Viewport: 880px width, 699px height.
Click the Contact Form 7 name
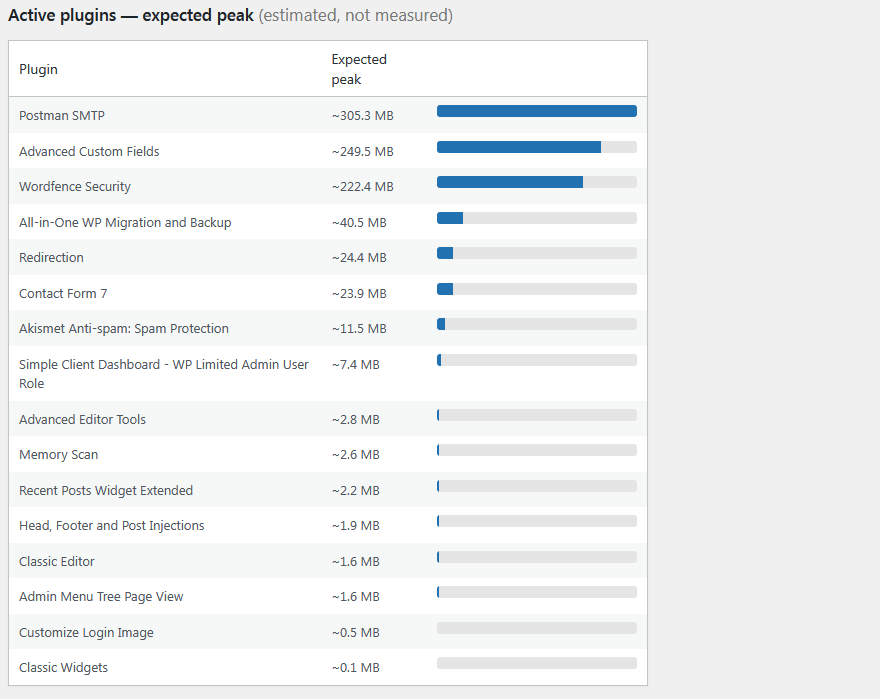(x=63, y=294)
